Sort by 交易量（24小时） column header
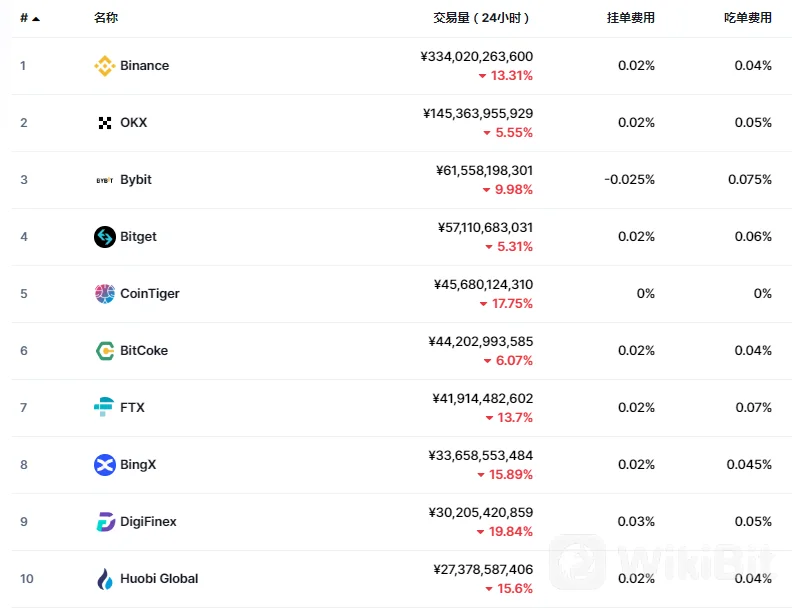Screen dimensions: 792x610 coord(481,18)
